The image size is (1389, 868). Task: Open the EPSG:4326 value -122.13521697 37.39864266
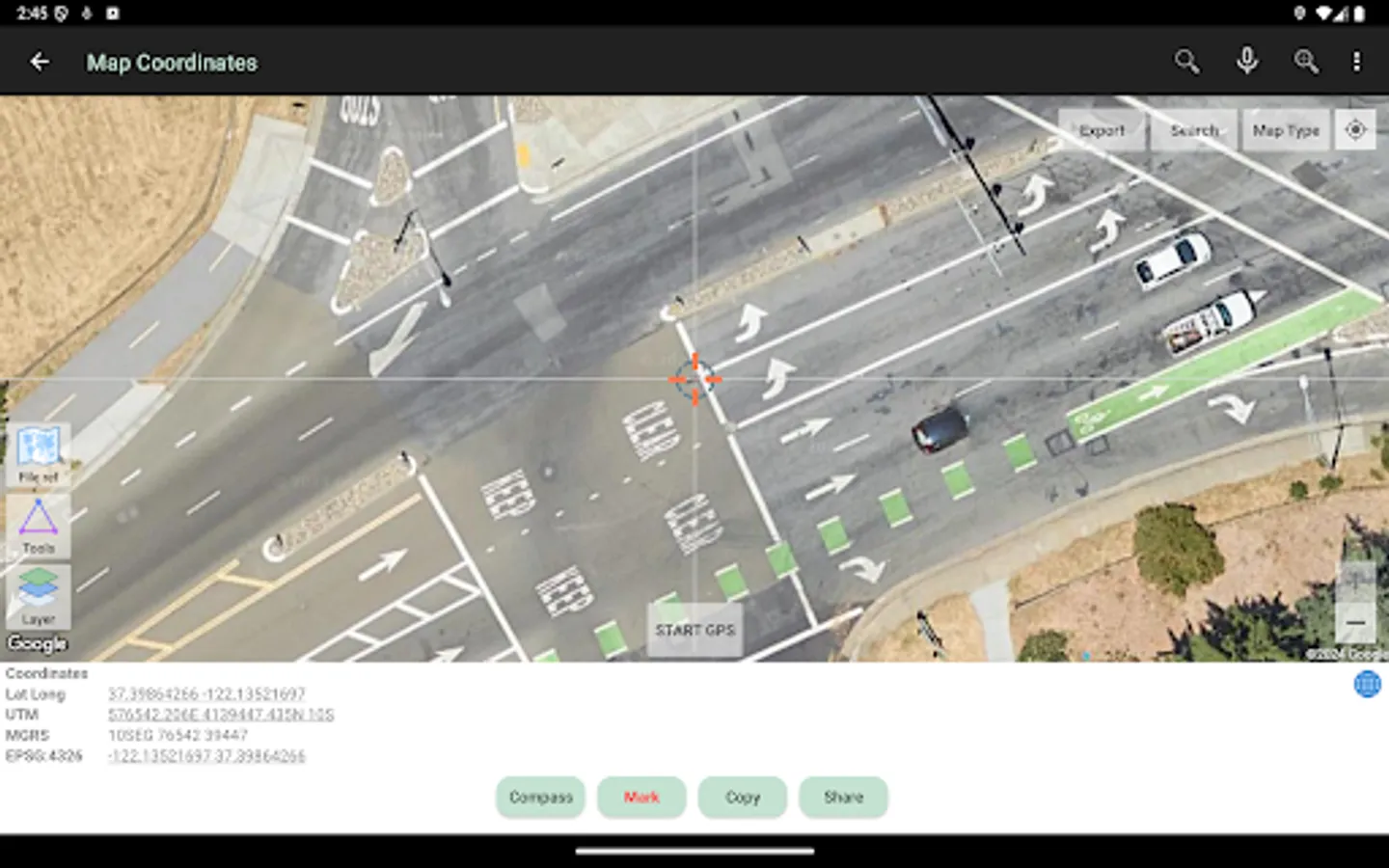(x=206, y=756)
